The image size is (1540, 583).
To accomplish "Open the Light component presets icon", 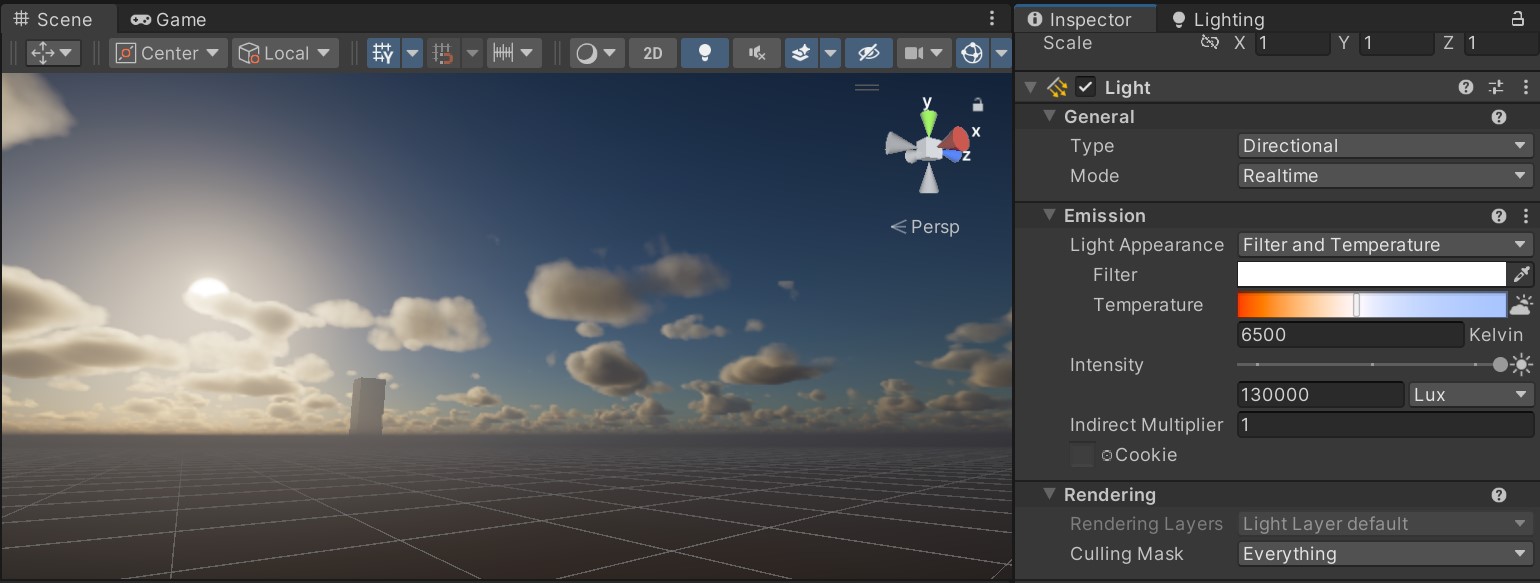I will tap(1495, 87).
